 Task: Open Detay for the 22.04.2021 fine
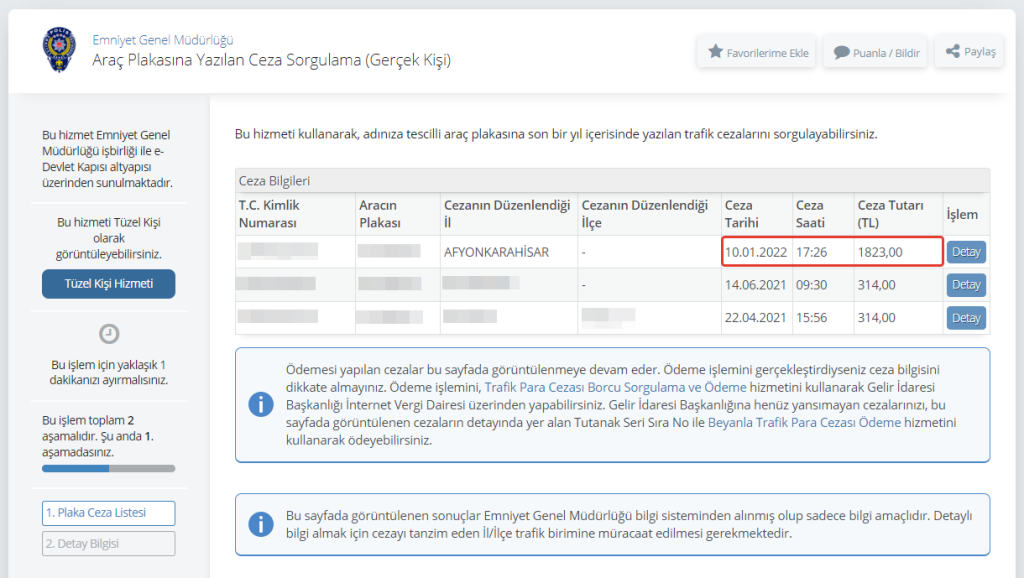coord(966,318)
